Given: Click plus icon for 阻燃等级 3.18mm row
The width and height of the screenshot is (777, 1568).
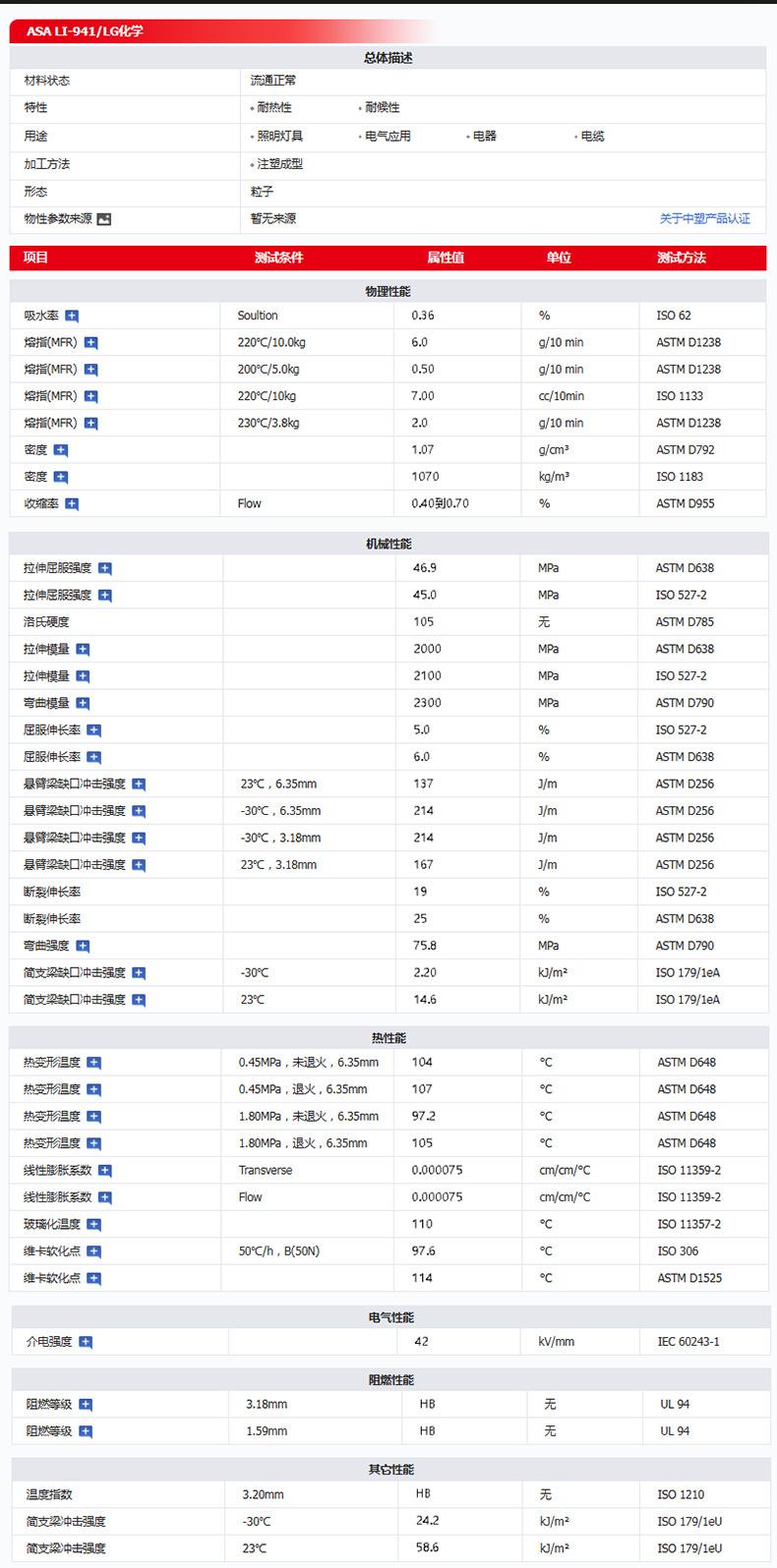Looking at the screenshot, I should 86,1405.
